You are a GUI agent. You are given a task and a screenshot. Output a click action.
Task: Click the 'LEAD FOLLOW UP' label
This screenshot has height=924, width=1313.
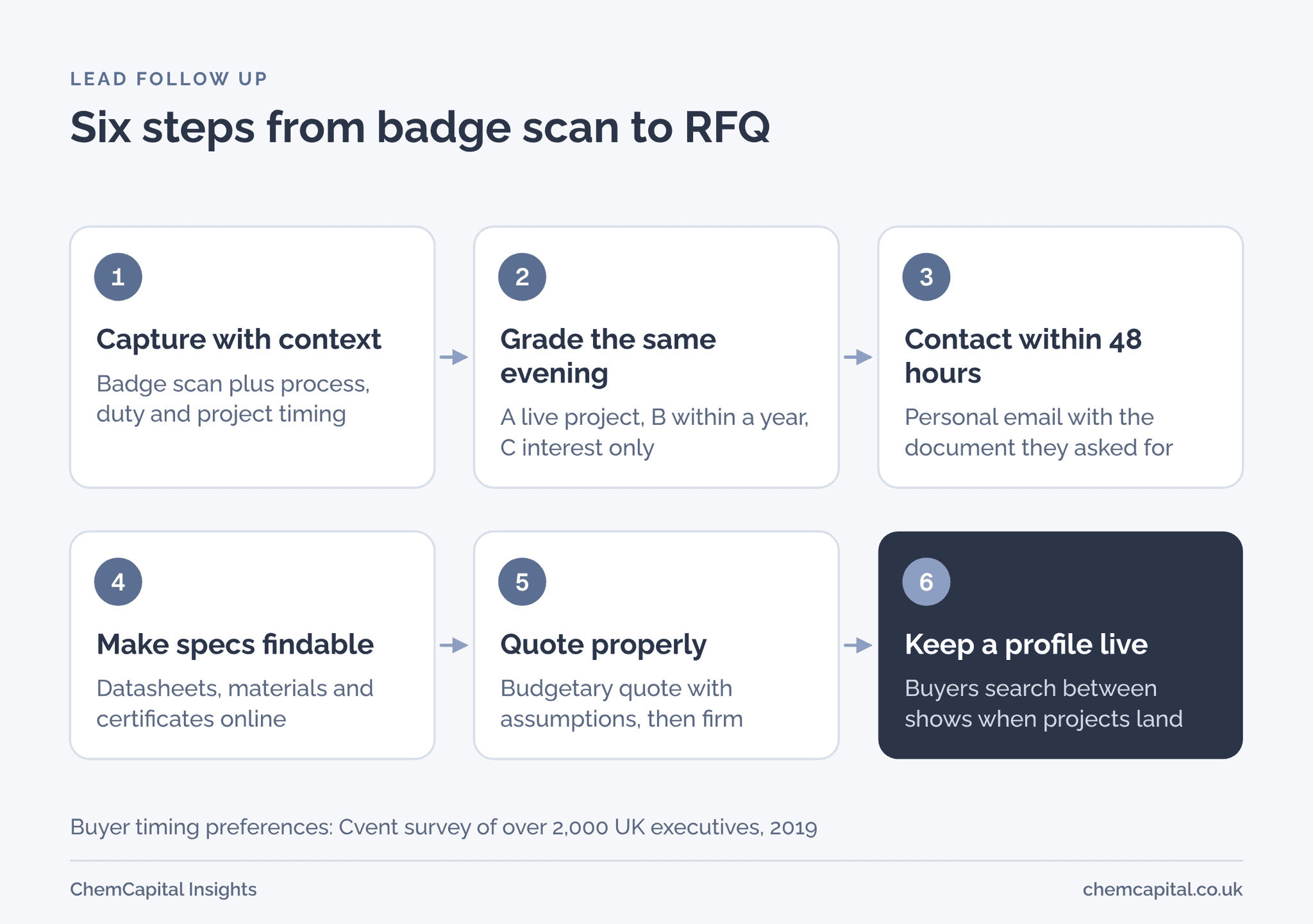click(x=169, y=79)
